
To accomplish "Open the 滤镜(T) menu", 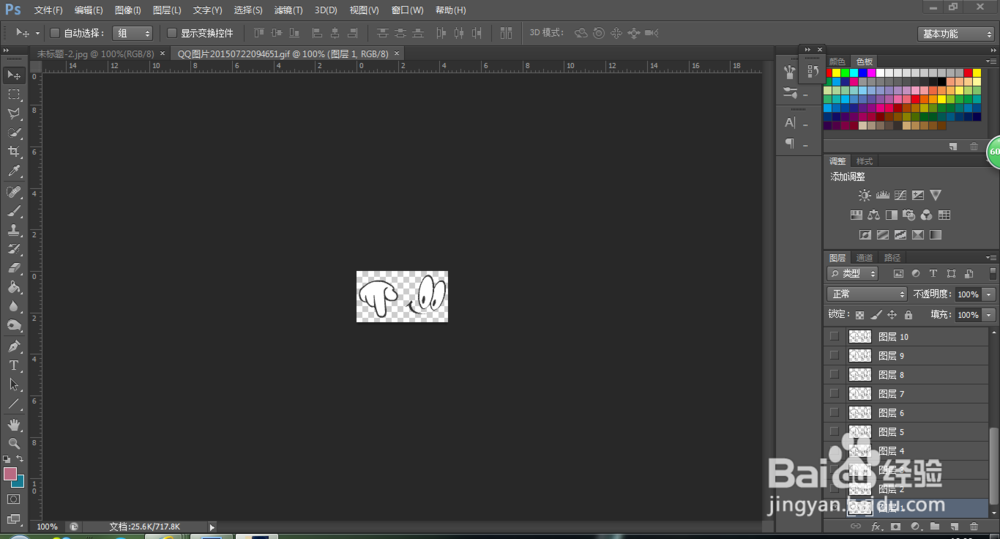I will (x=288, y=10).
